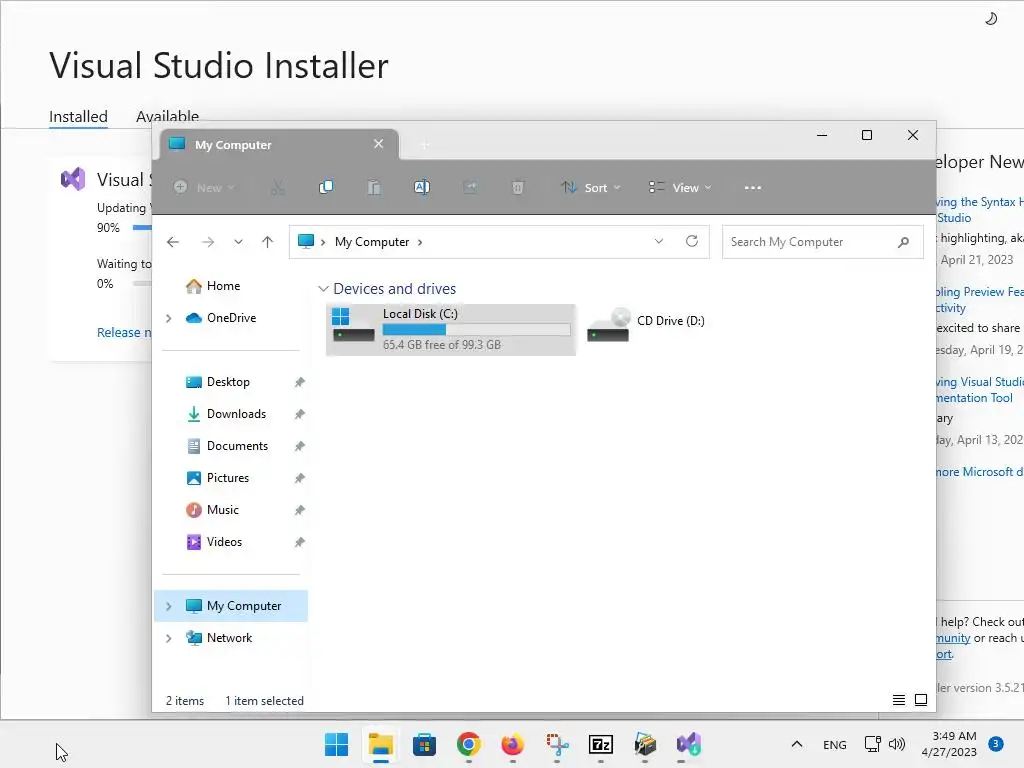This screenshot has height=768, width=1024.
Task: Click the Share icon in Explorer toolbar
Action: (470, 187)
